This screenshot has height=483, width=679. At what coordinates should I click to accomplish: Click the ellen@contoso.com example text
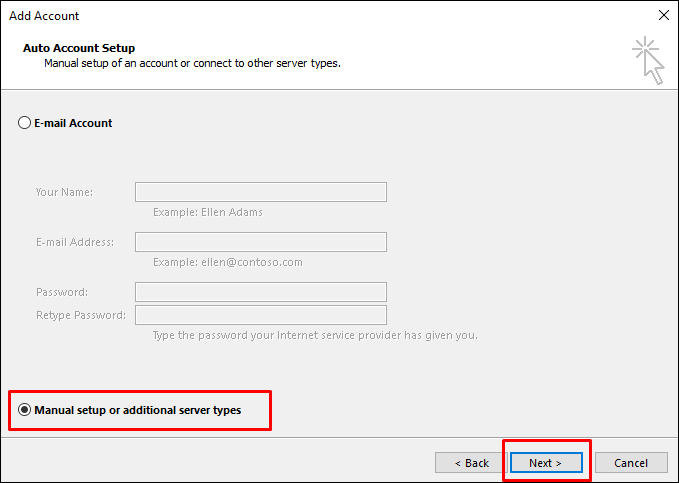[x=227, y=262]
